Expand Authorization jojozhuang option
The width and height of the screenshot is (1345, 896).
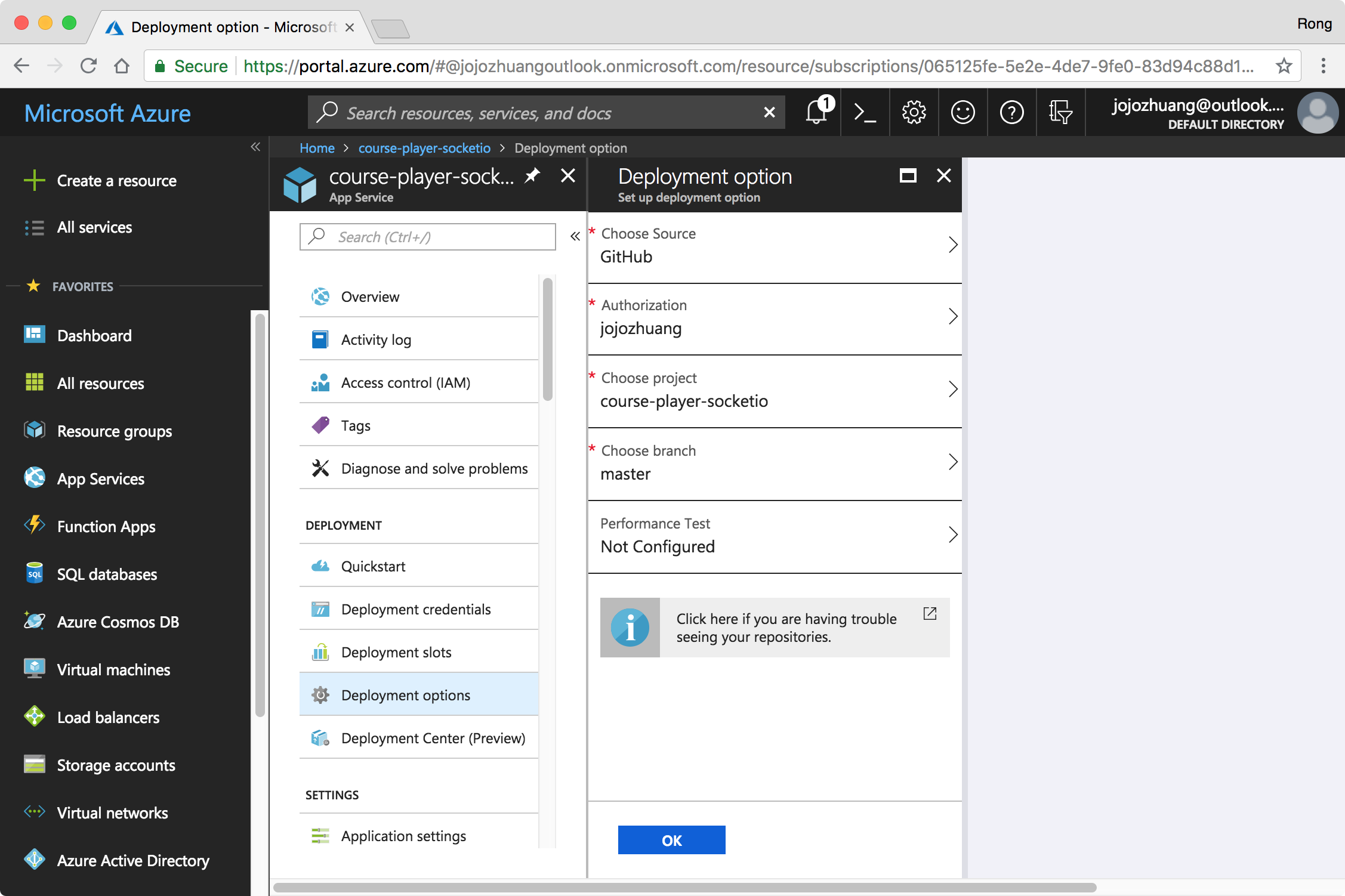(x=775, y=319)
